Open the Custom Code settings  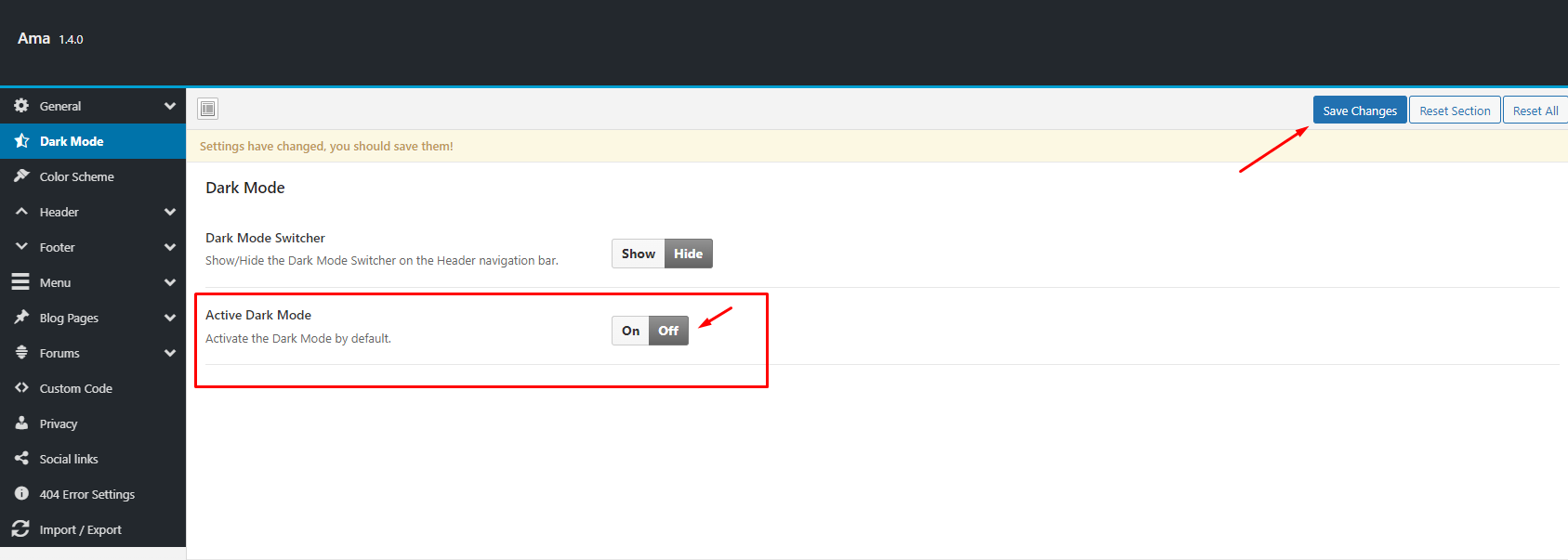coord(93,388)
